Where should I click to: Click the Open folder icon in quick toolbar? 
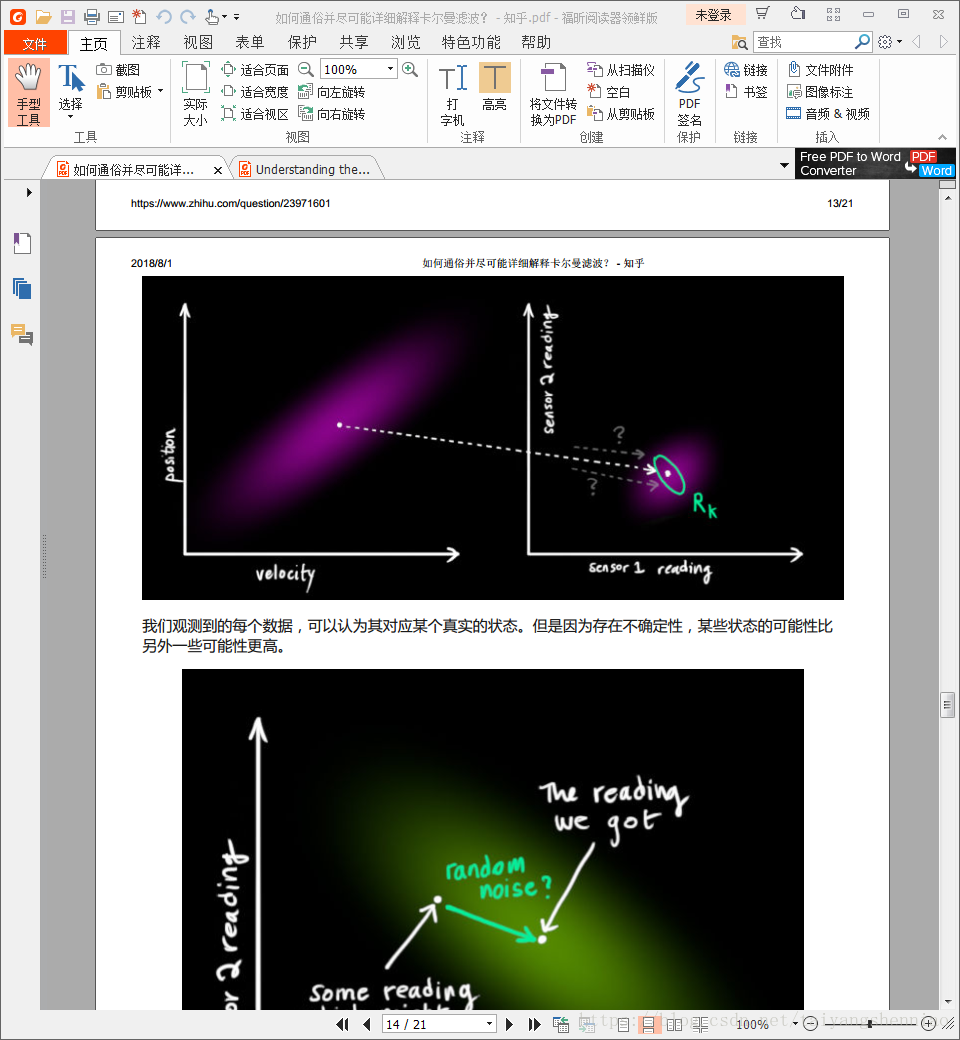pyautogui.click(x=44, y=17)
